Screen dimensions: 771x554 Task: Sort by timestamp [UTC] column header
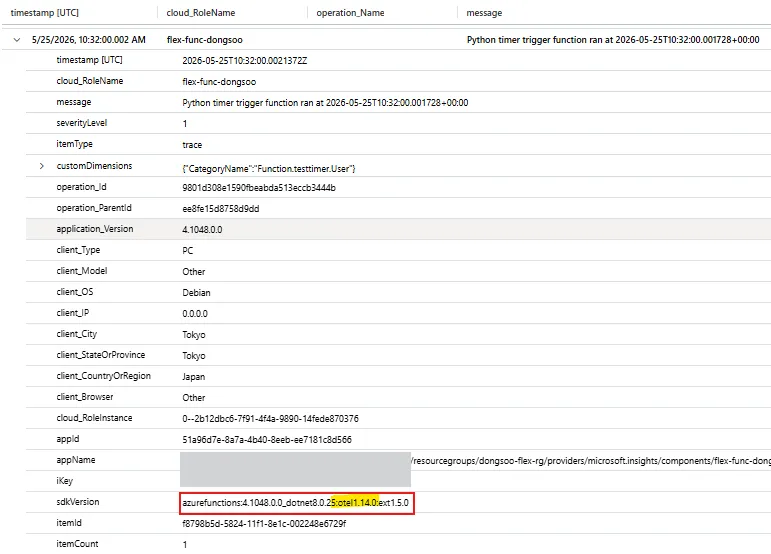click(45, 13)
